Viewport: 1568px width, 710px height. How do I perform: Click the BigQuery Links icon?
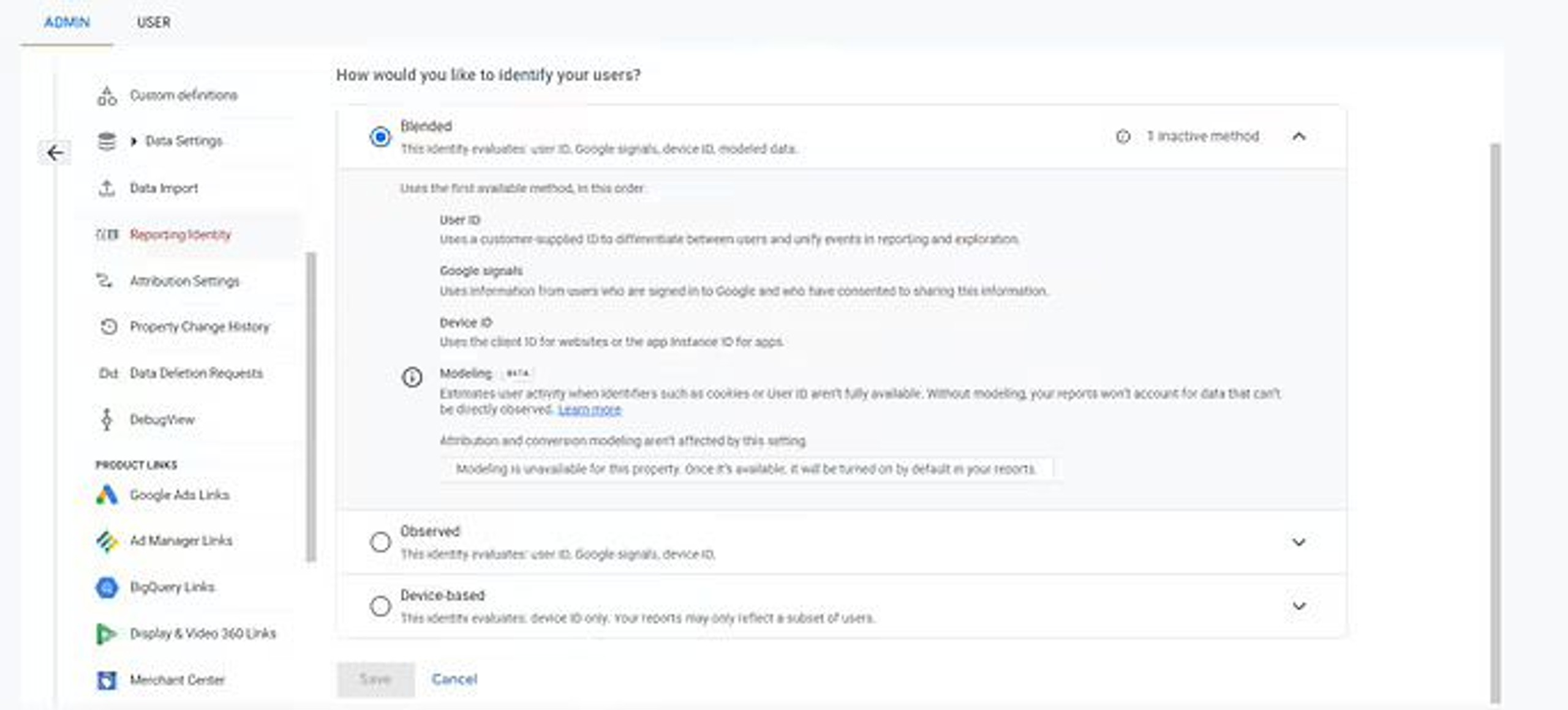point(107,587)
